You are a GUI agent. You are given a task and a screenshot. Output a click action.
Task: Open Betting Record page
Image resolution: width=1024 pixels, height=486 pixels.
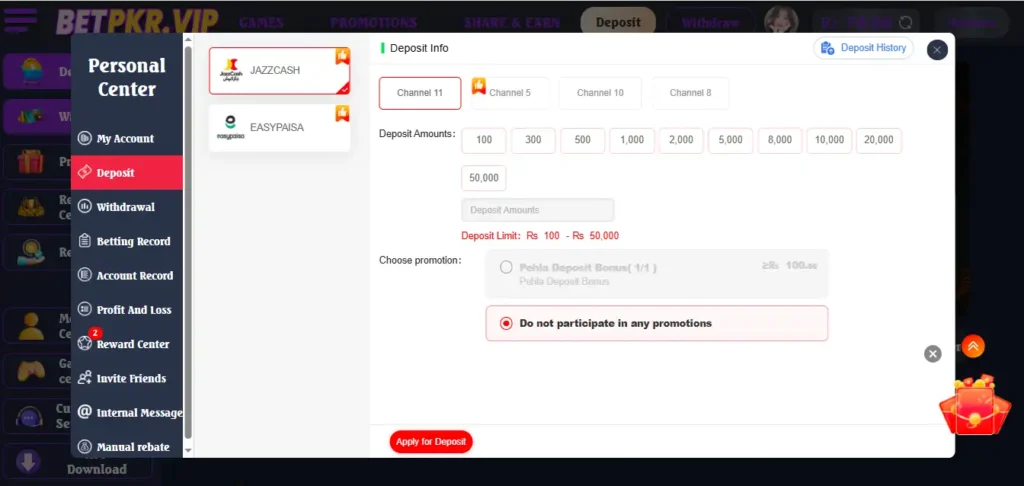point(127,241)
